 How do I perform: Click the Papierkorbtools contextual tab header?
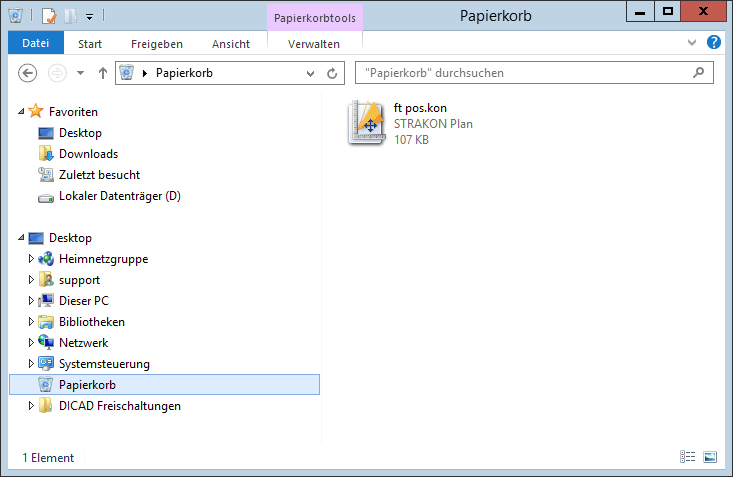pyautogui.click(x=315, y=18)
